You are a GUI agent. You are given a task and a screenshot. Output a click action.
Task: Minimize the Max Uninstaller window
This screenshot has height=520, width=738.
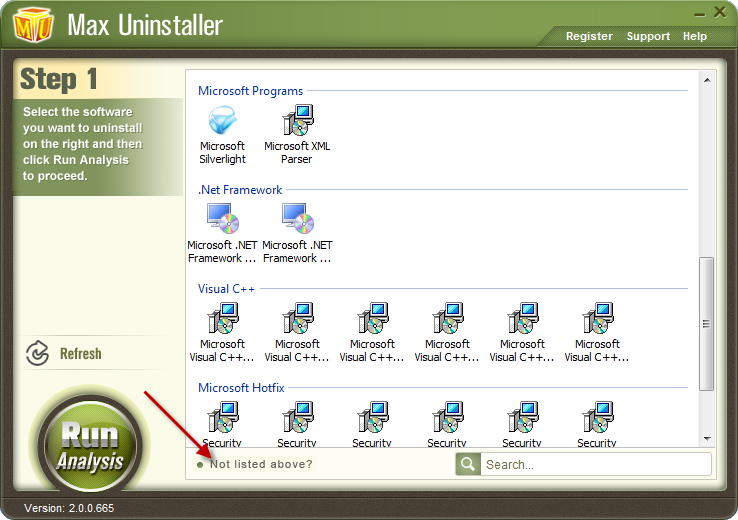(700, 14)
